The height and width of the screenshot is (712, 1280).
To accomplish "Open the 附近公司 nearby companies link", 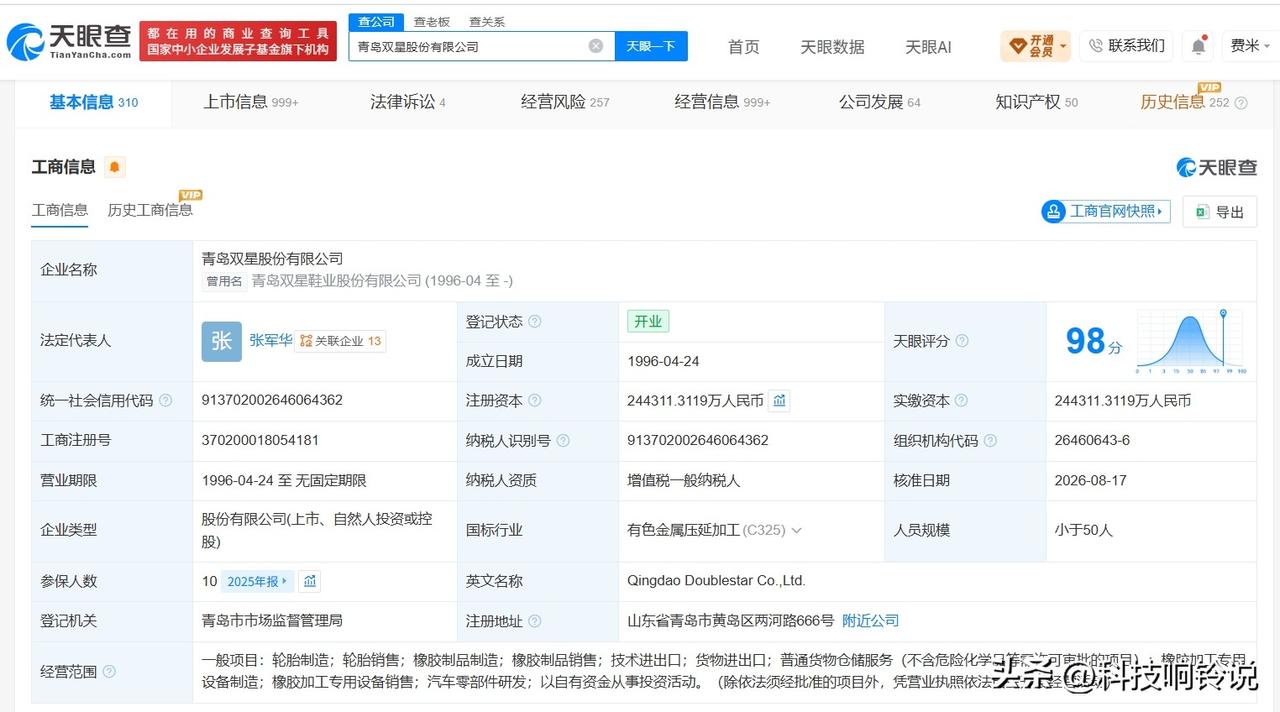I will tap(870, 621).
